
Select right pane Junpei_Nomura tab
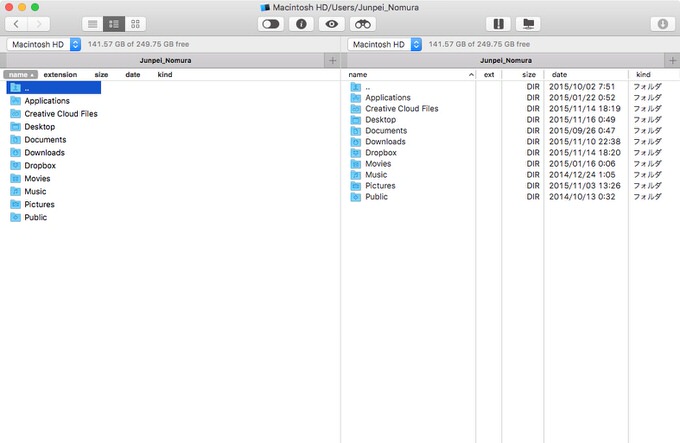503,60
